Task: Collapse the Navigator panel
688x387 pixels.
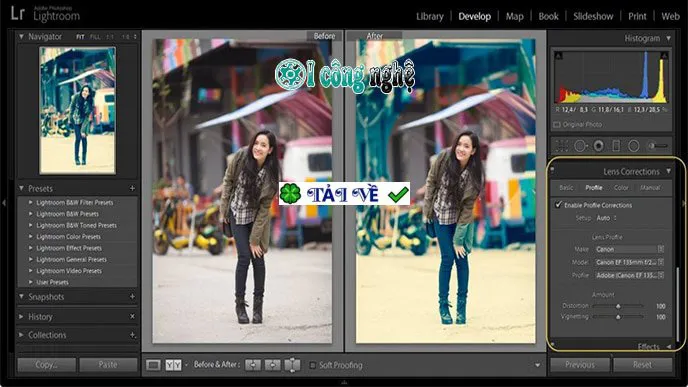Action: click(21, 36)
